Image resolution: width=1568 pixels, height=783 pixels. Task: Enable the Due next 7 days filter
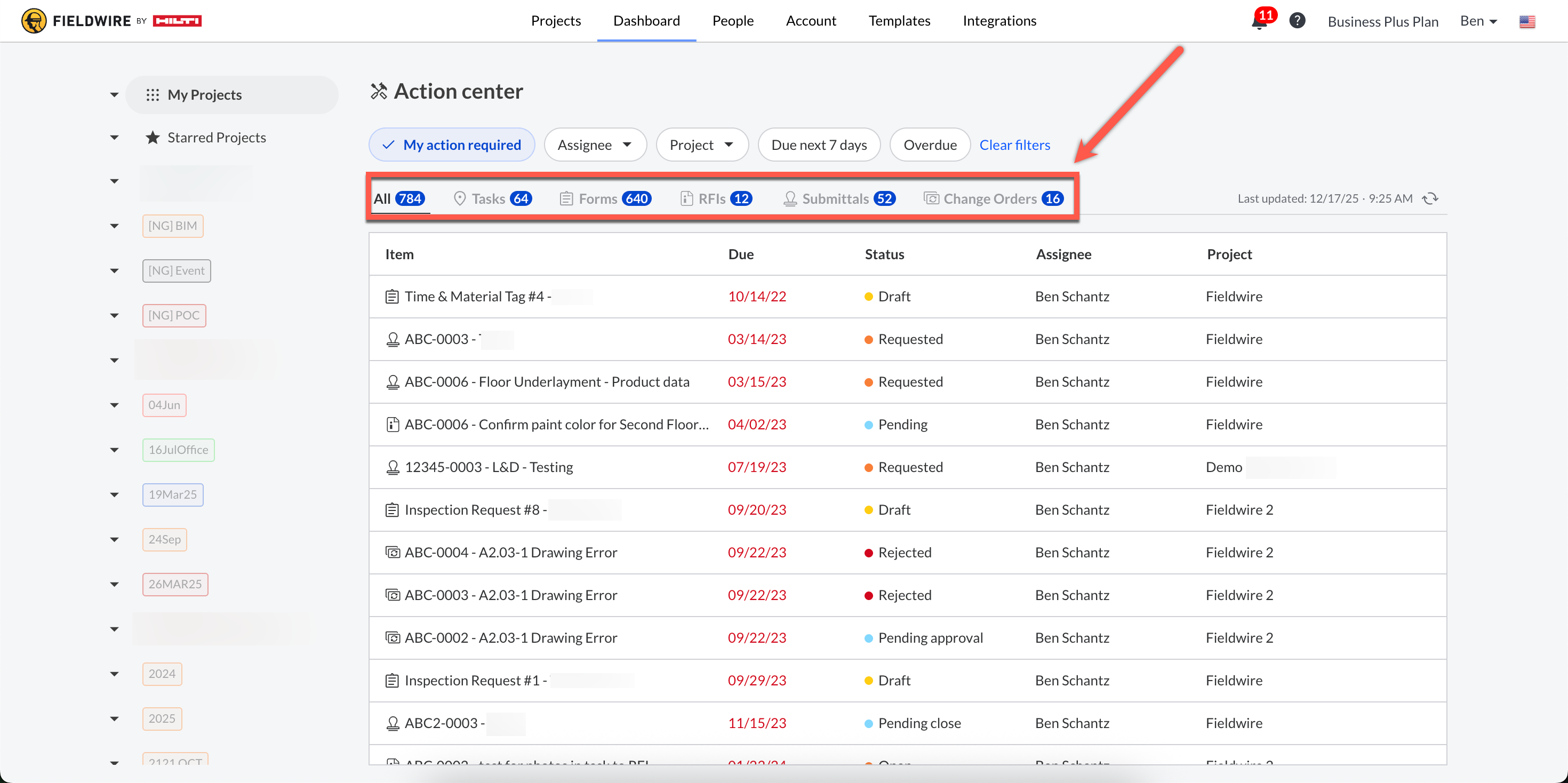point(819,145)
